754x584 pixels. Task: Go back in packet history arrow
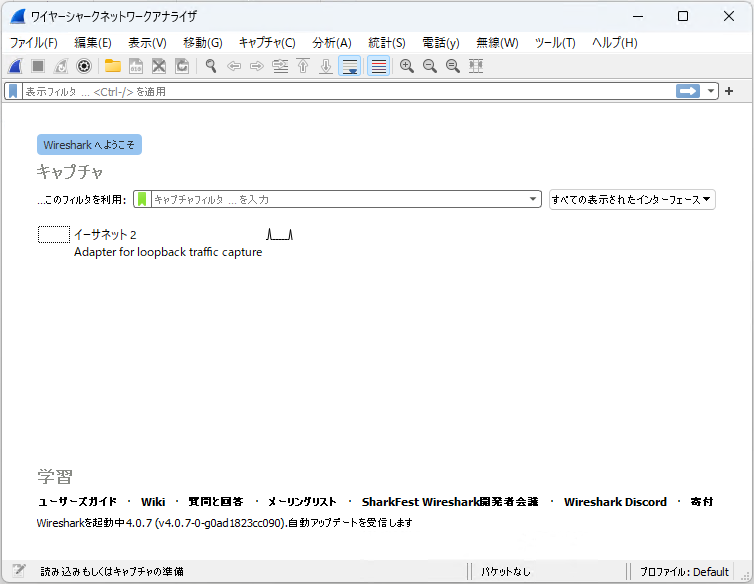coord(234,66)
